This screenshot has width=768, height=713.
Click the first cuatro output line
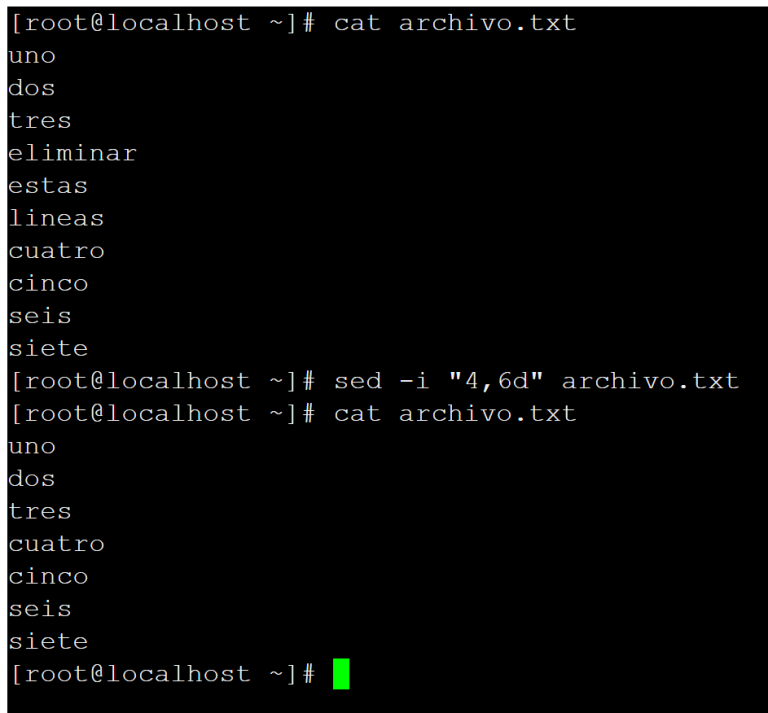pyautogui.click(x=56, y=251)
